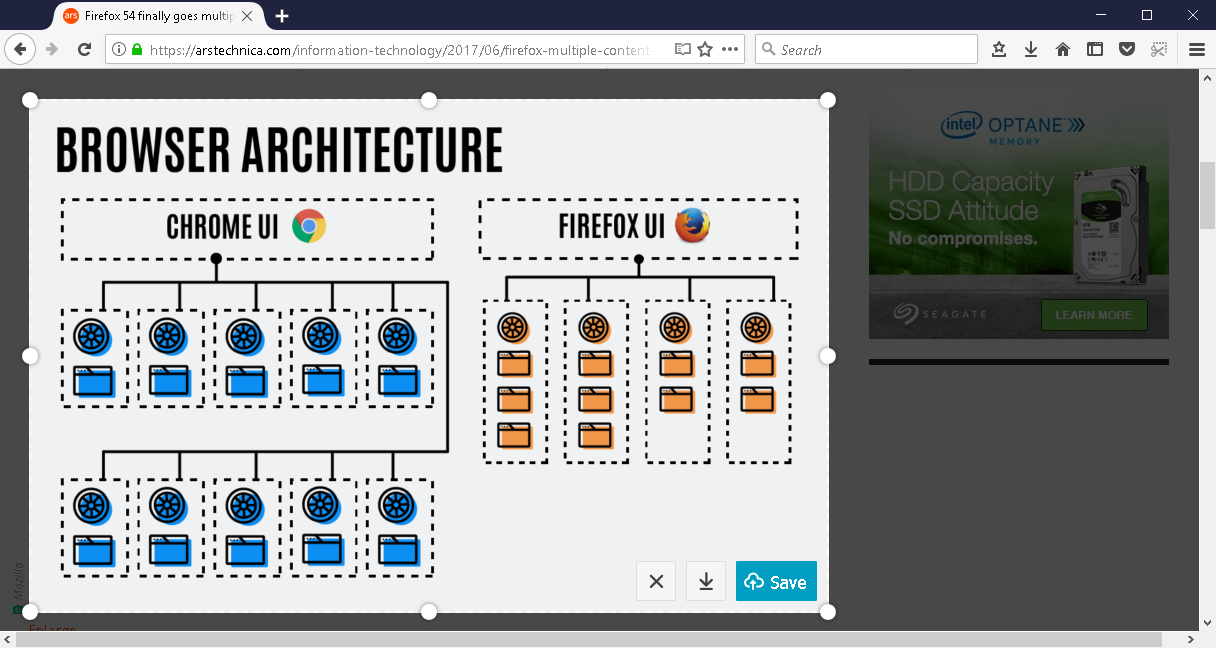The width and height of the screenshot is (1216, 648).
Task: Click the right-middle selection handle
Action: click(828, 356)
